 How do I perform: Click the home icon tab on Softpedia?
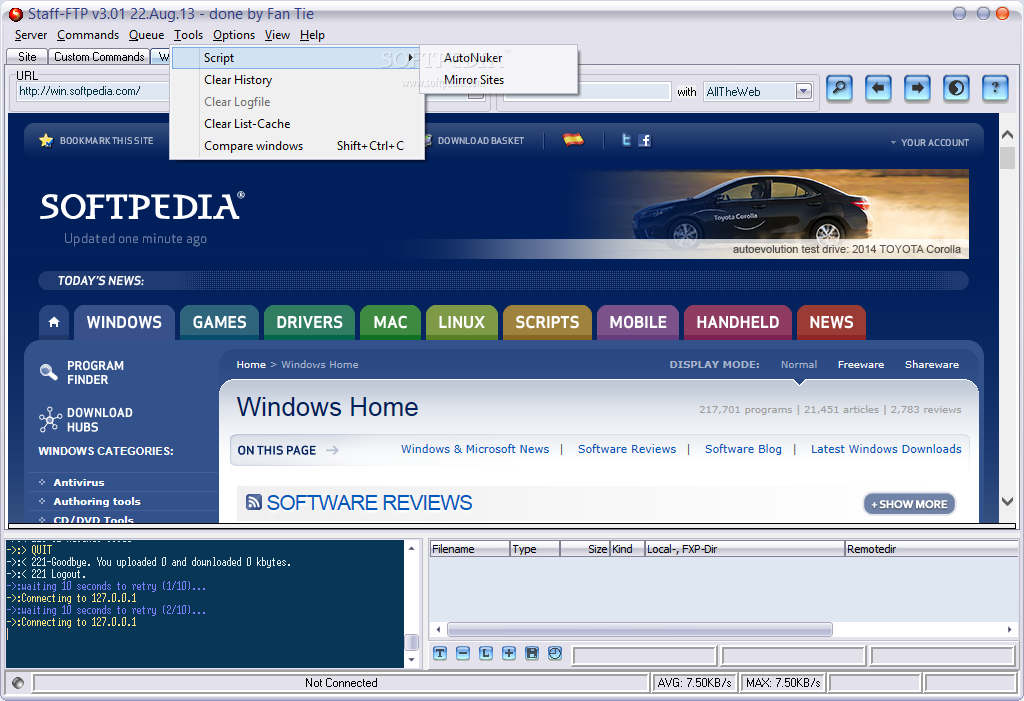click(54, 322)
